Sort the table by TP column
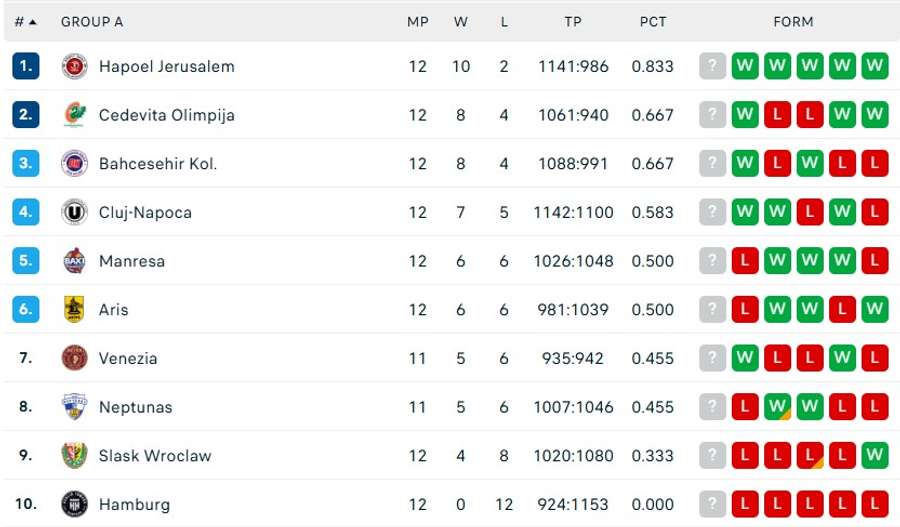This screenshot has width=900, height=527. [x=573, y=21]
